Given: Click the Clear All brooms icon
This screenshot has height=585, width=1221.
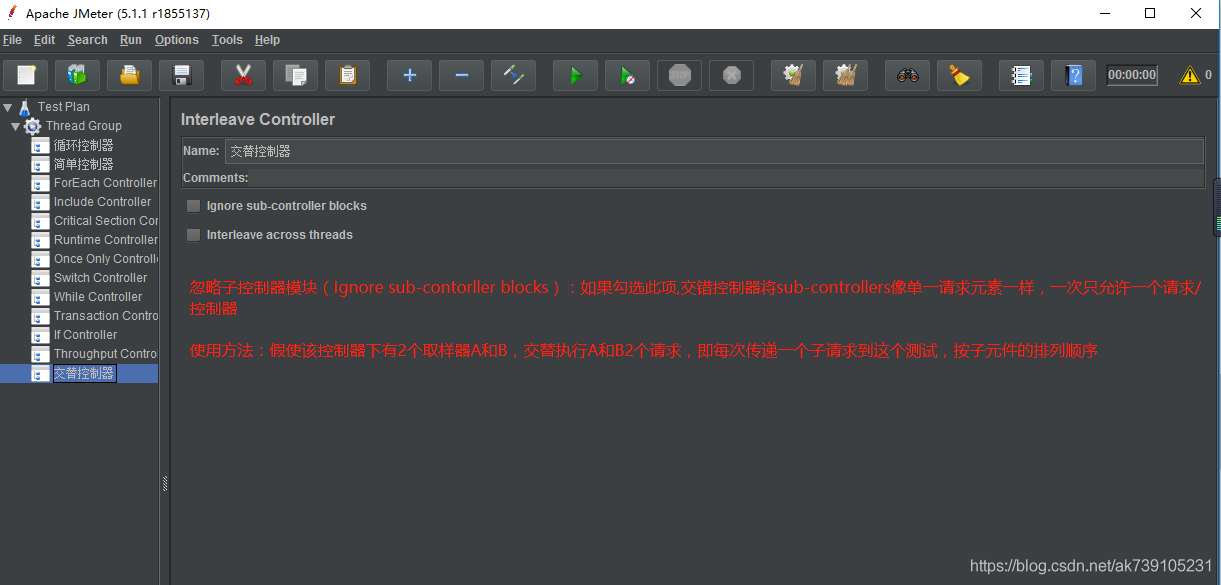Looking at the screenshot, I should [845, 75].
